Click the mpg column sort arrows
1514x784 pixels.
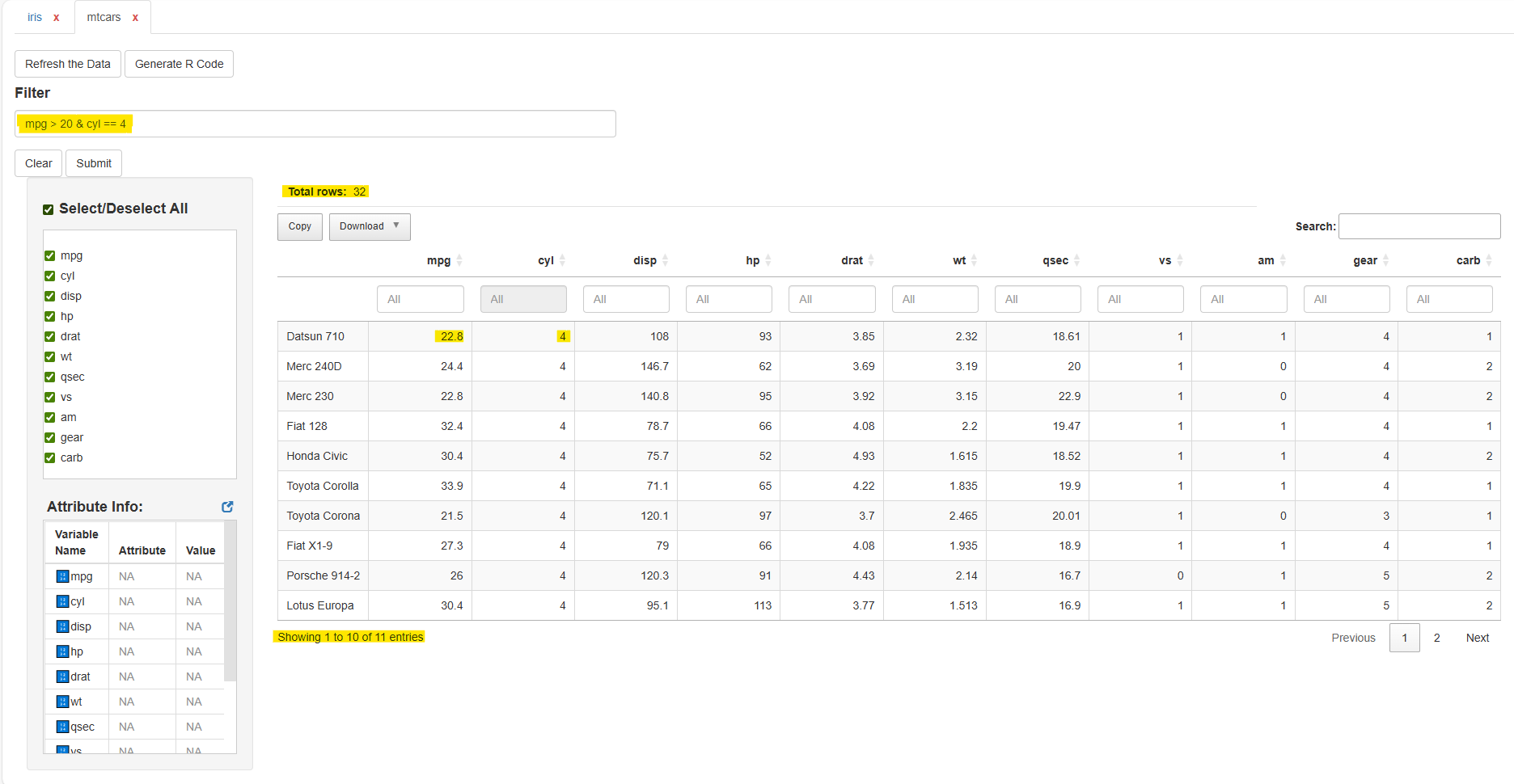(x=459, y=260)
